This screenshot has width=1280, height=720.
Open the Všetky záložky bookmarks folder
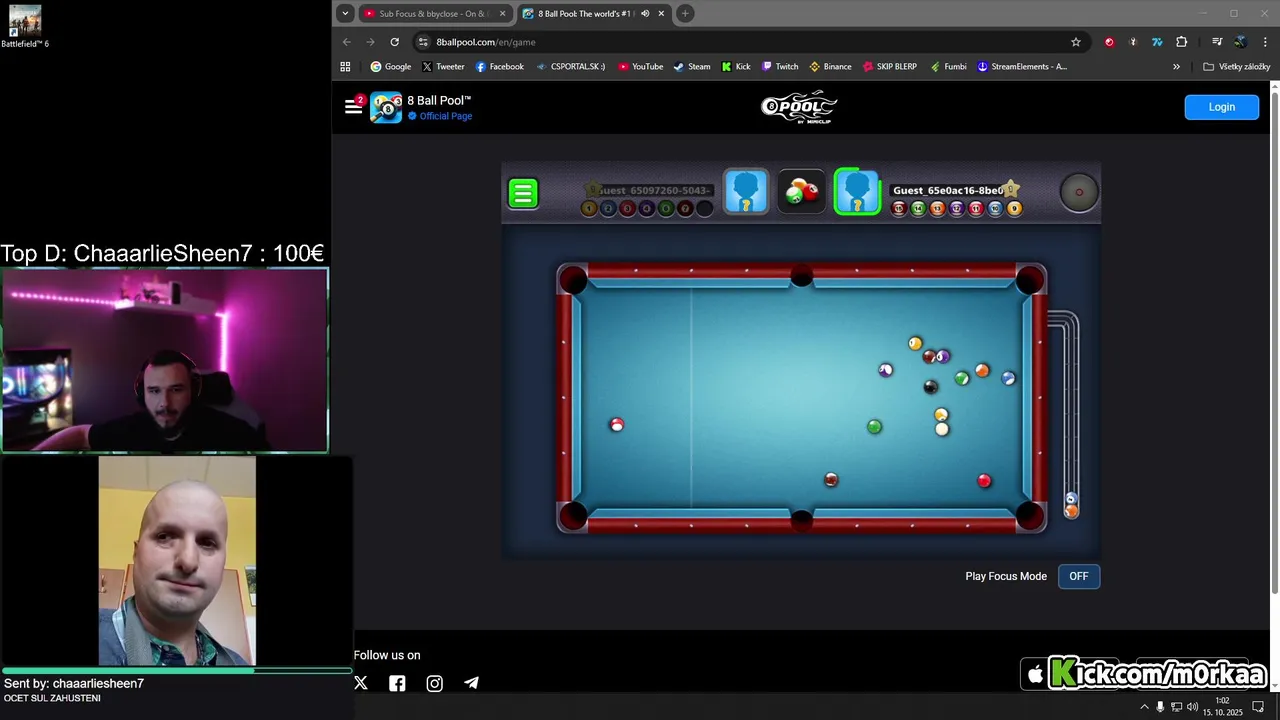(1236, 67)
